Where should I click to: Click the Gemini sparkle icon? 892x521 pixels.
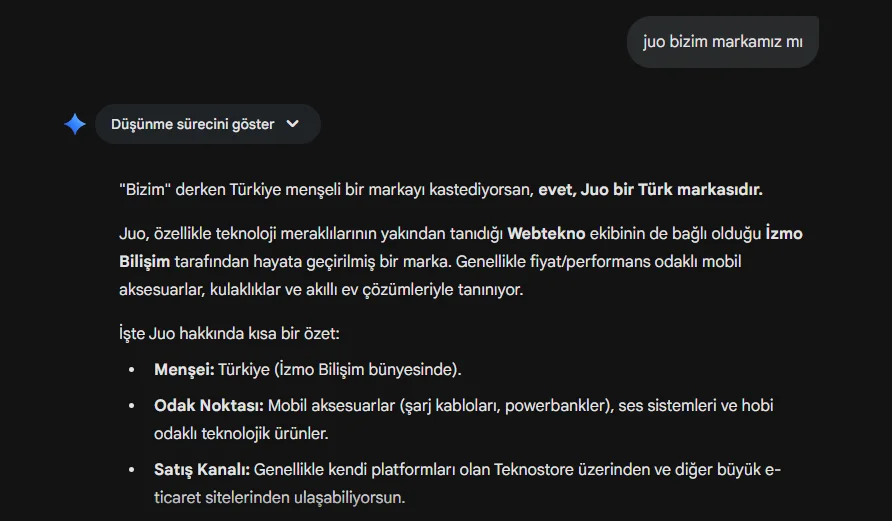75,124
